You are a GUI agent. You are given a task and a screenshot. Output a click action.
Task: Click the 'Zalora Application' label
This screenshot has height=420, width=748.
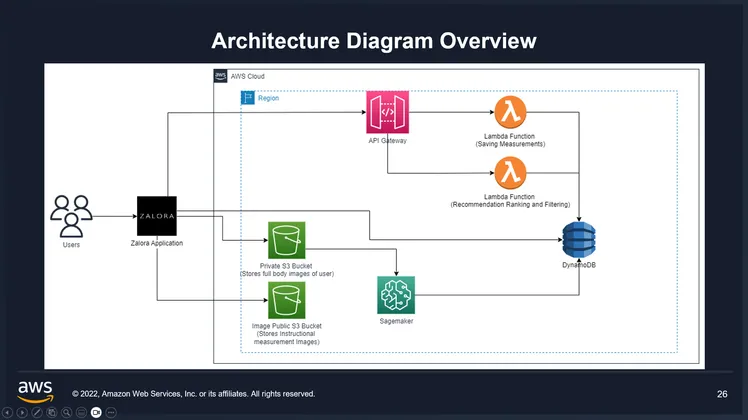coord(157,243)
